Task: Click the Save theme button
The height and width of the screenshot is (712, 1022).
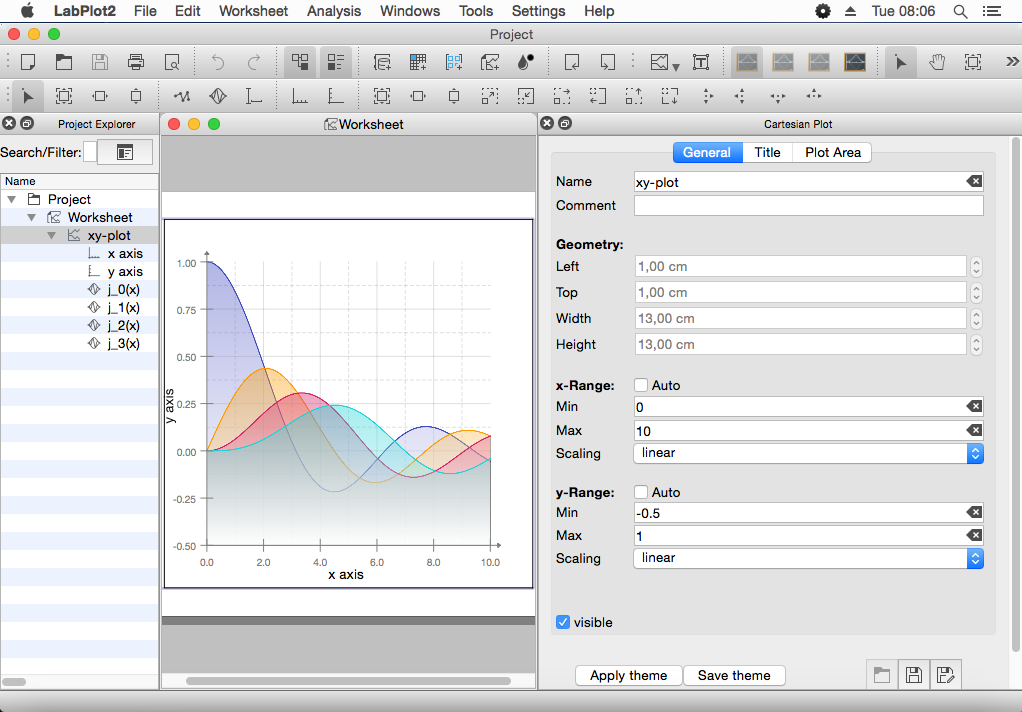Action: (x=734, y=675)
